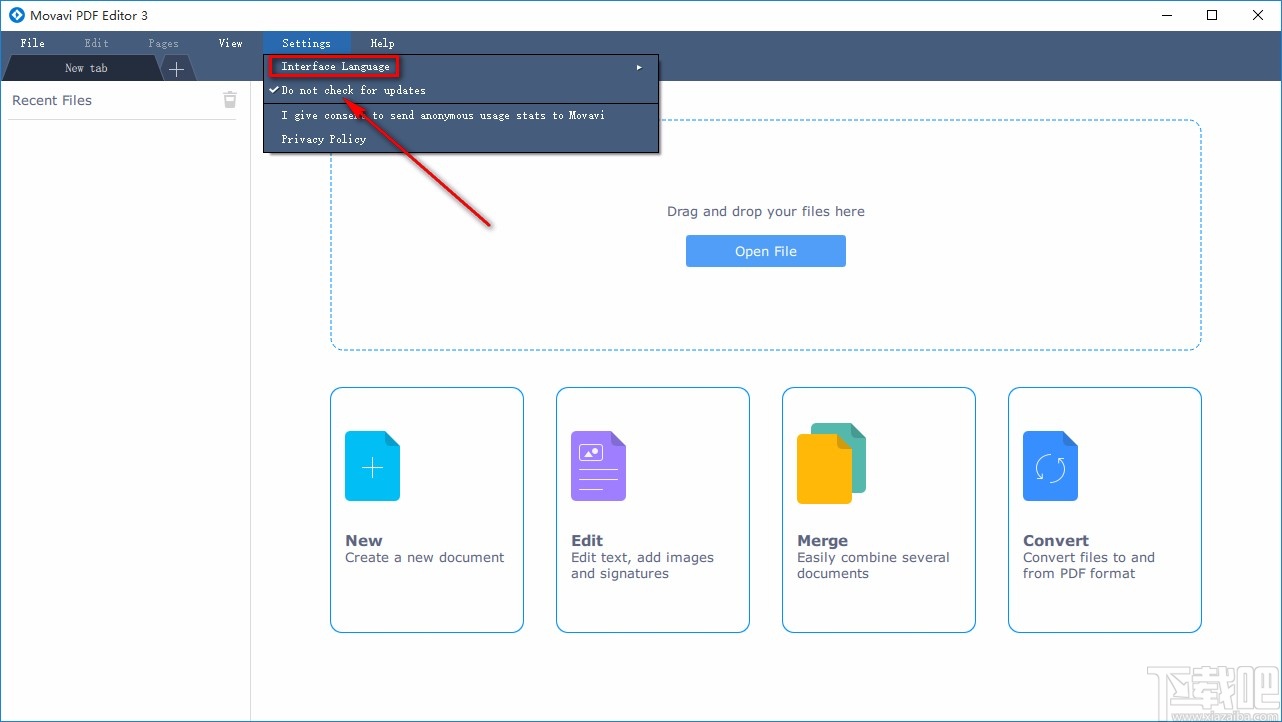Add a new tab with plus icon
The width and height of the screenshot is (1282, 722).
[176, 69]
